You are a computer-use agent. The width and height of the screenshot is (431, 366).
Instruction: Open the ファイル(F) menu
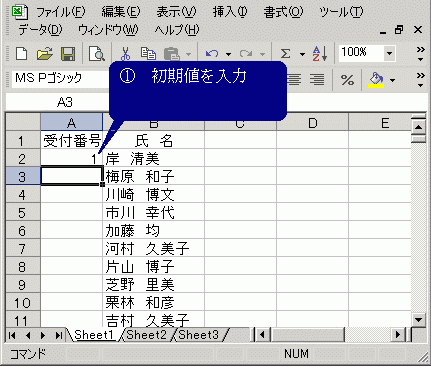[x=60, y=12]
